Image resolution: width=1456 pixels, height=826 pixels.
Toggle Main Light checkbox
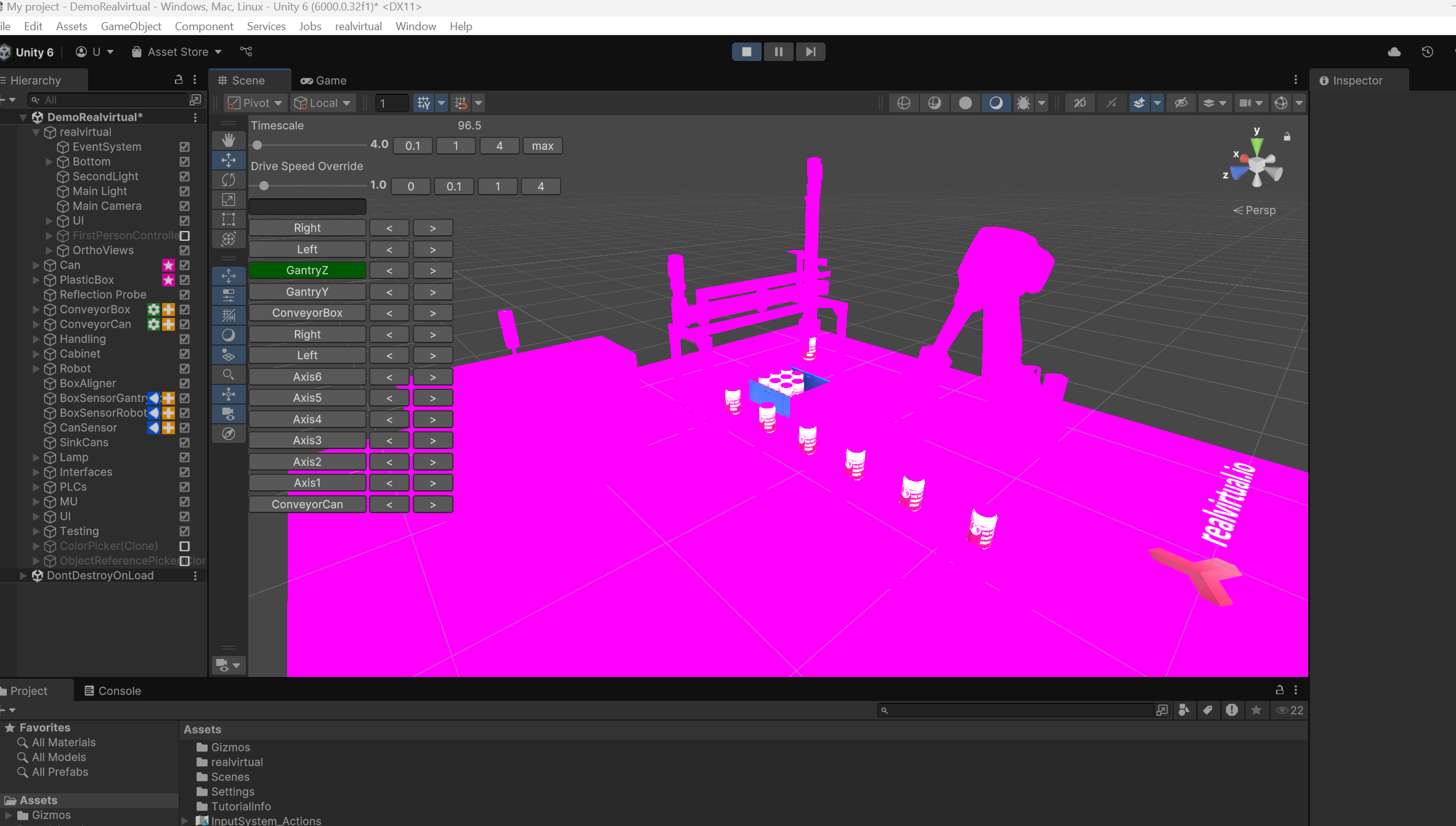coord(184,191)
